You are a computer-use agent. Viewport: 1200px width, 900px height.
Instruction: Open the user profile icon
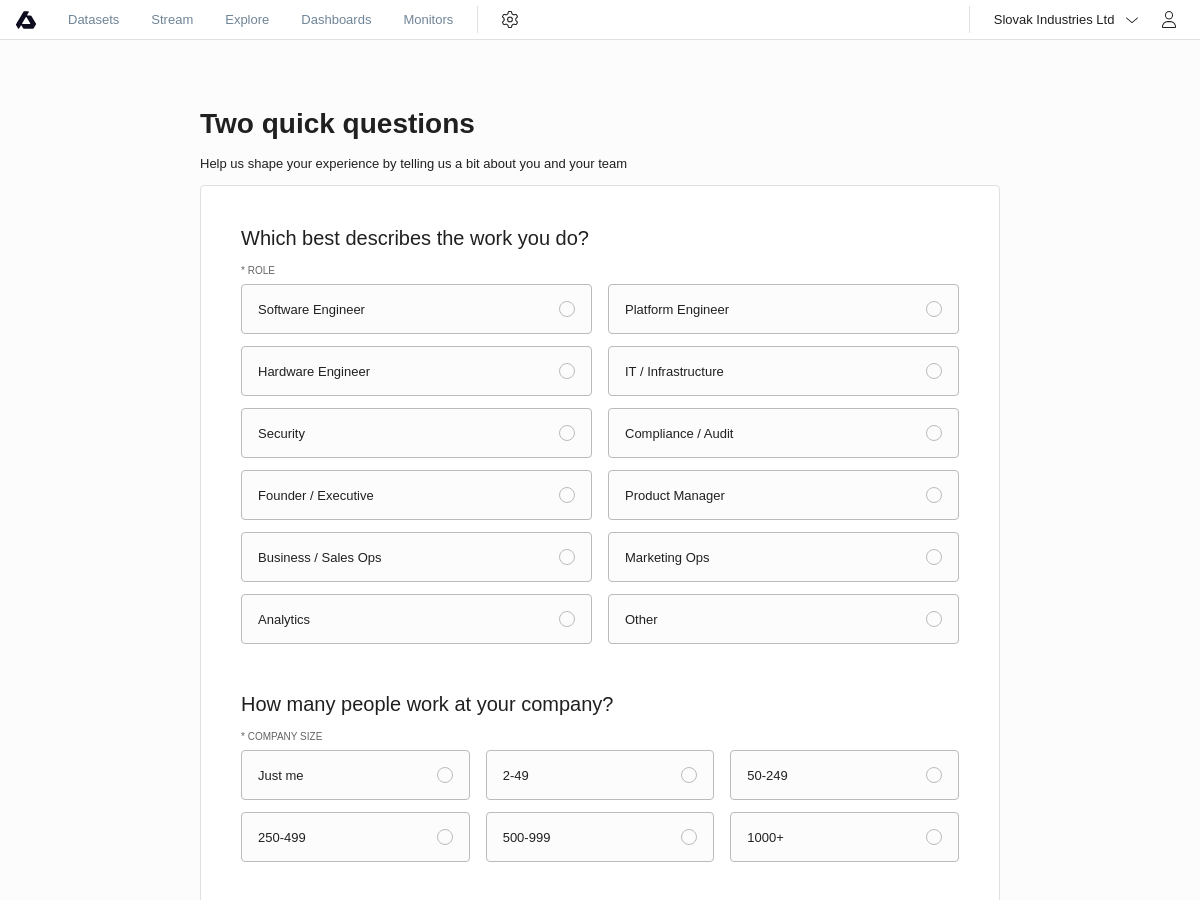(1168, 20)
